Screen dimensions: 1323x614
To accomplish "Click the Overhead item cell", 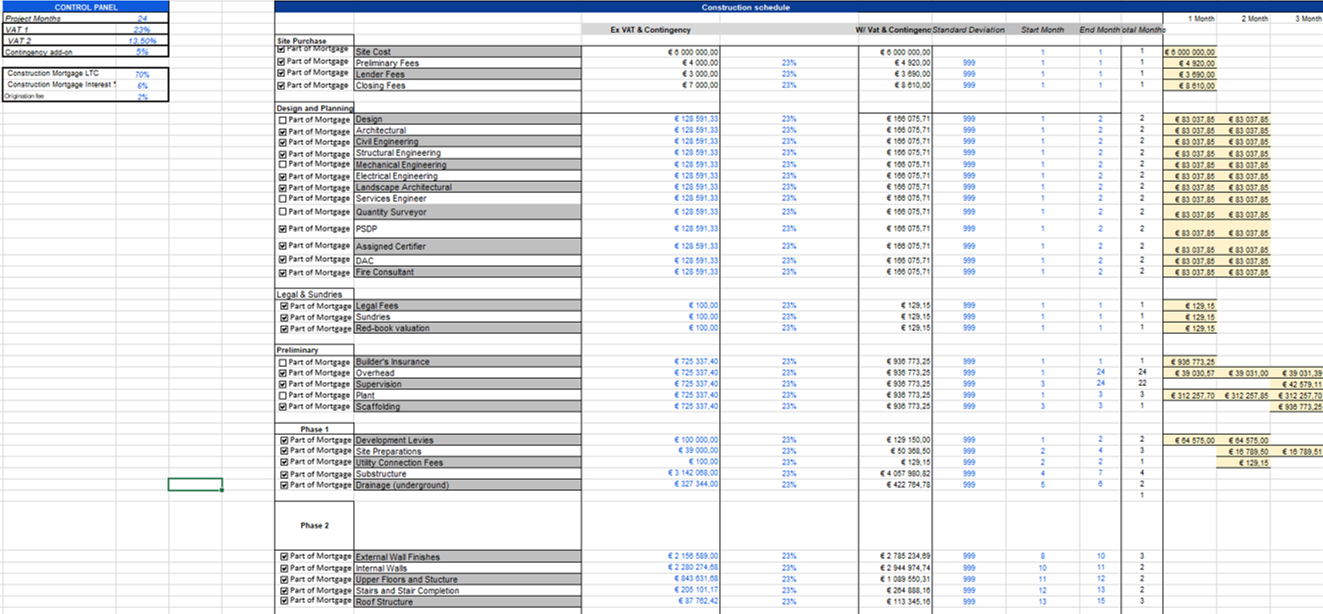I will 467,373.
